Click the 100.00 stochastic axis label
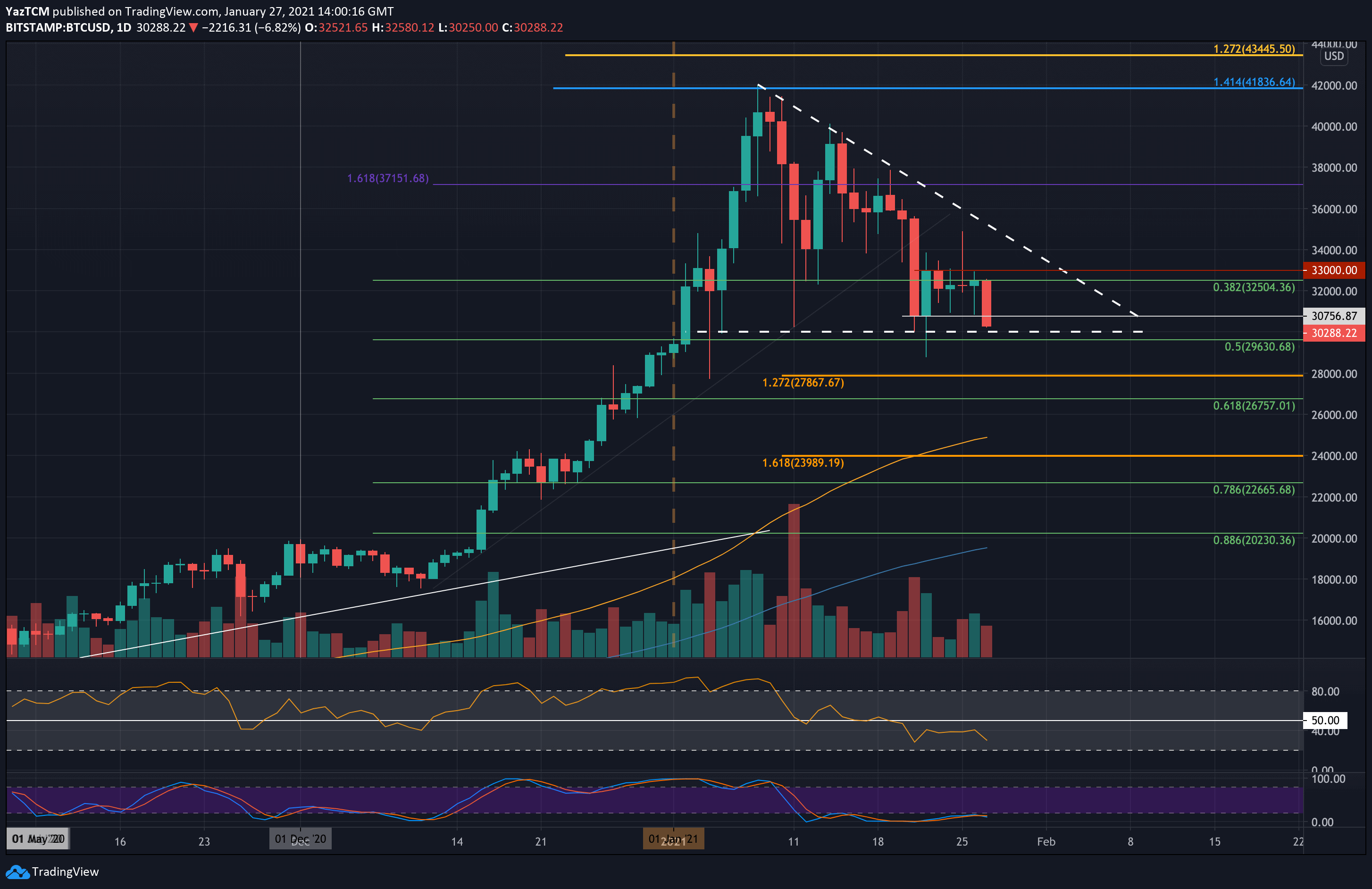This screenshot has height=889, width=1372. [x=1328, y=778]
